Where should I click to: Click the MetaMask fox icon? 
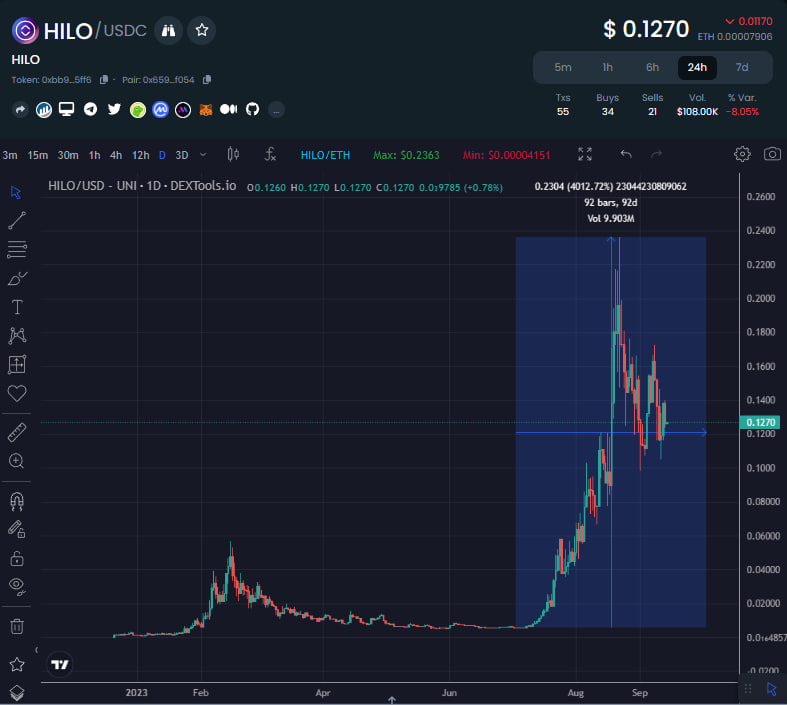pyautogui.click(x=206, y=109)
